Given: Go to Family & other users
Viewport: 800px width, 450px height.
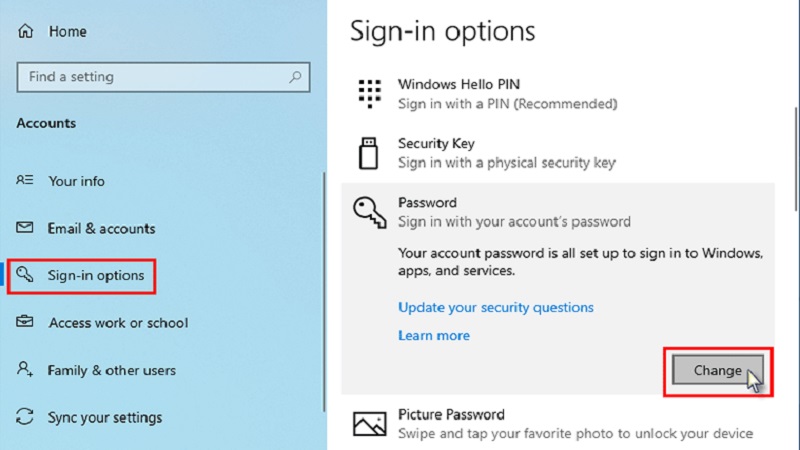Looking at the screenshot, I should [111, 370].
